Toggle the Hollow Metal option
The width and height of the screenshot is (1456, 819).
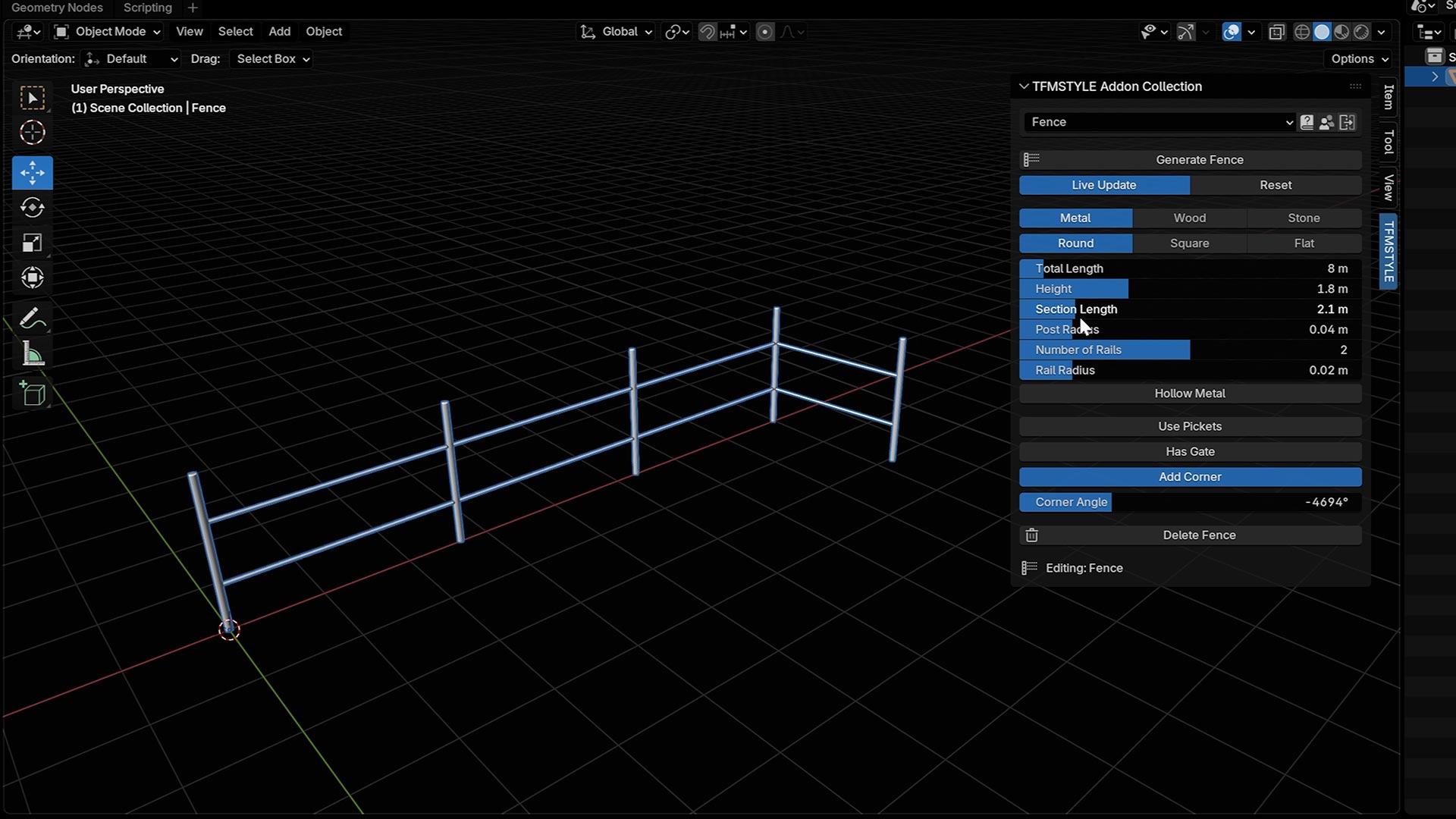[1189, 394]
